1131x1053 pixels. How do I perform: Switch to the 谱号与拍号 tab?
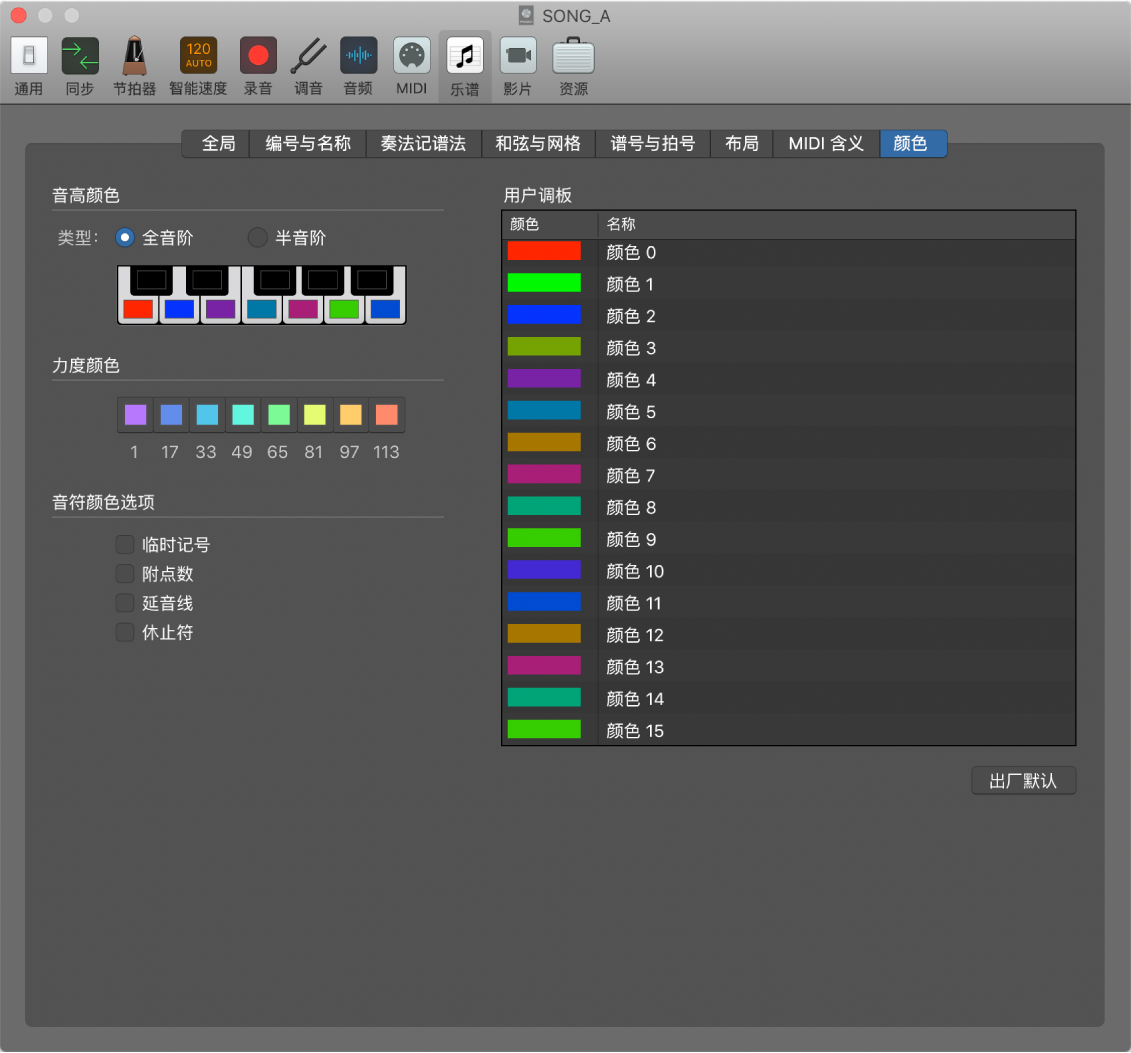[653, 144]
